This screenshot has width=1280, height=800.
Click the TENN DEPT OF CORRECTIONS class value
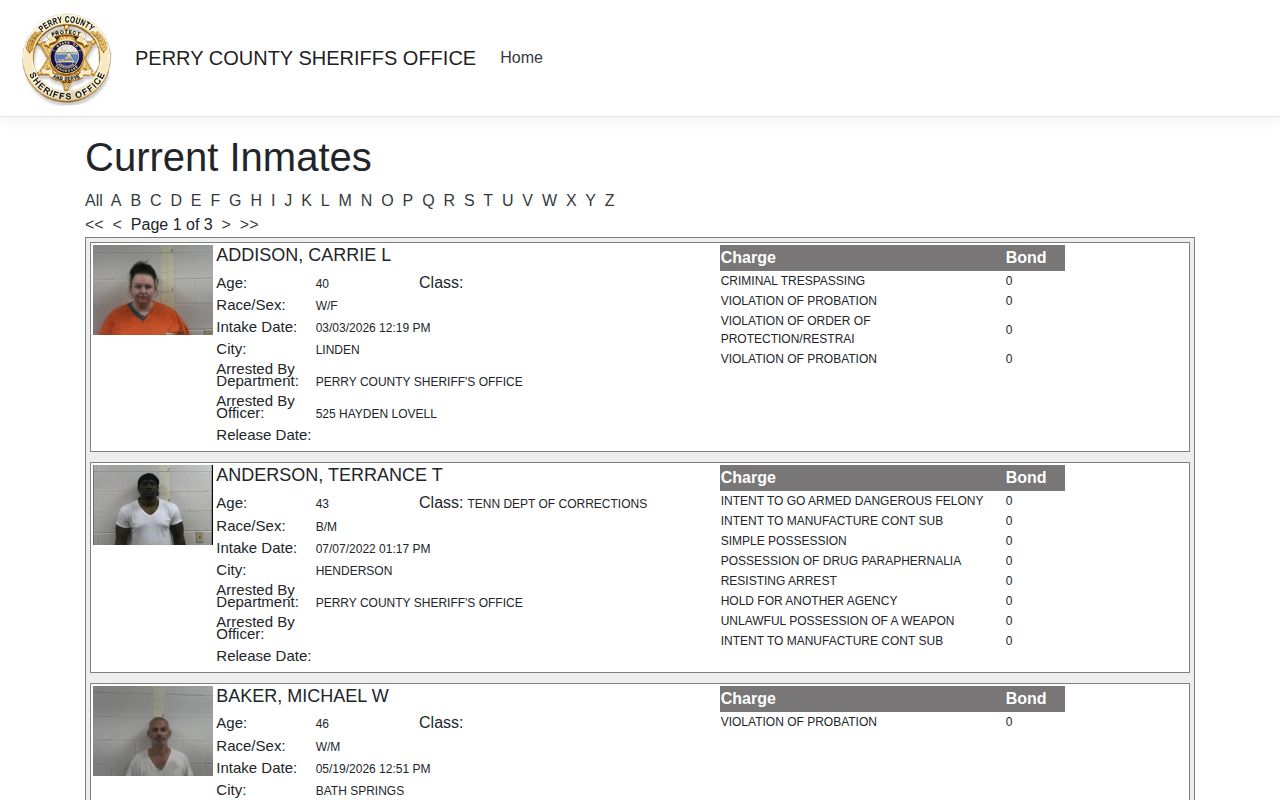coord(557,504)
